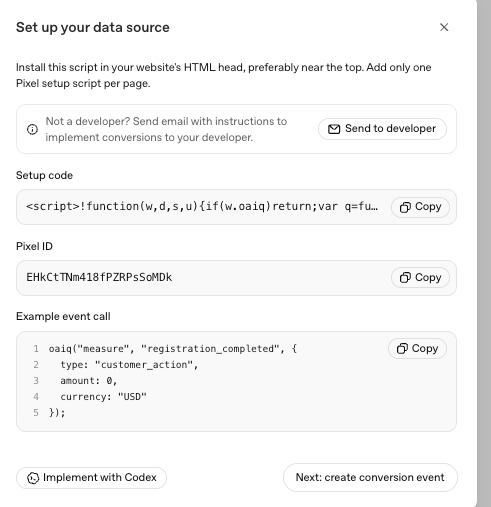Continue to Next: create conversion event
This screenshot has height=507, width=491.
click(x=370, y=477)
